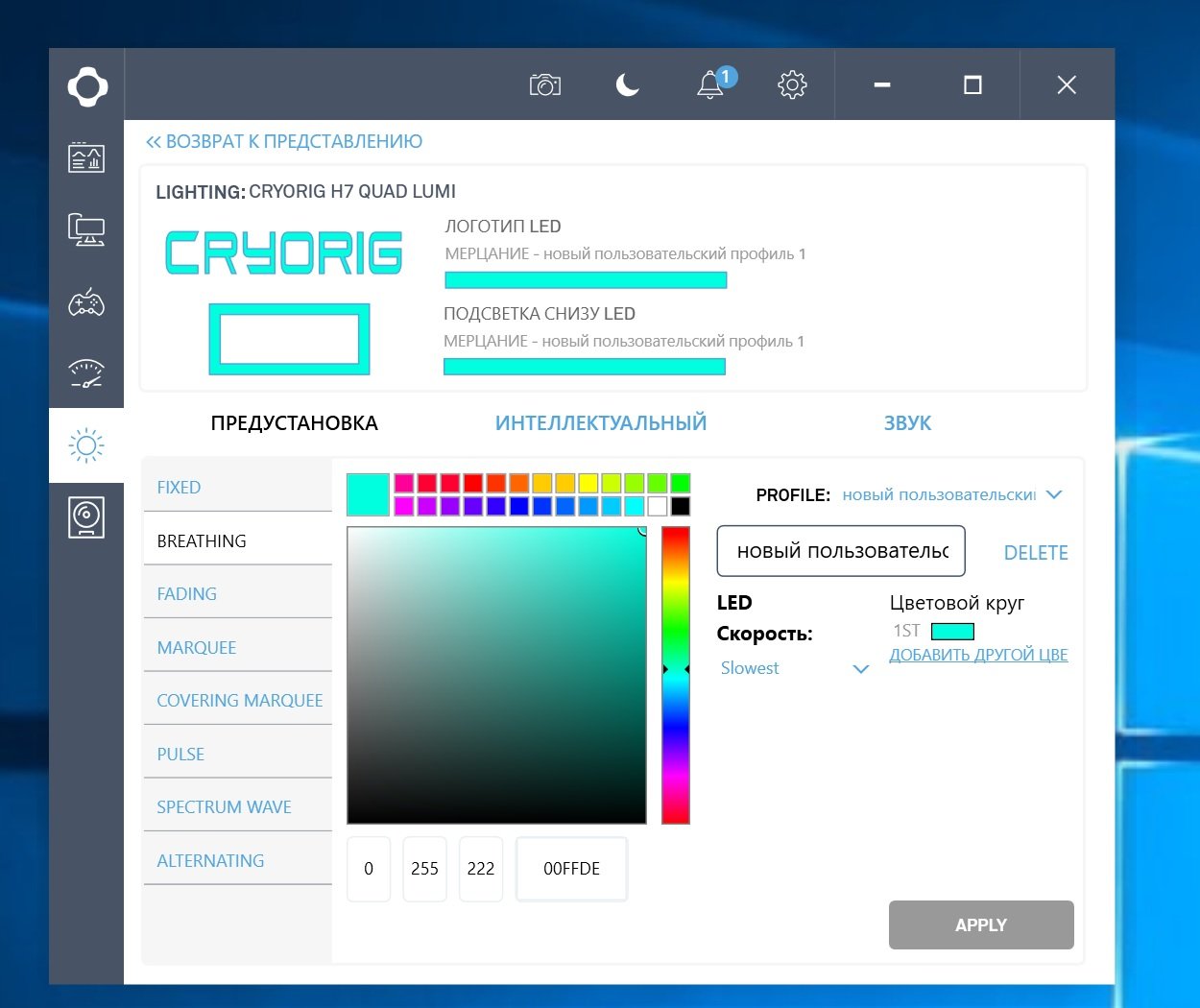Viewport: 1200px width, 1008px height.
Task: Click the ЛОГОТИП LED color bar
Action: (586, 280)
